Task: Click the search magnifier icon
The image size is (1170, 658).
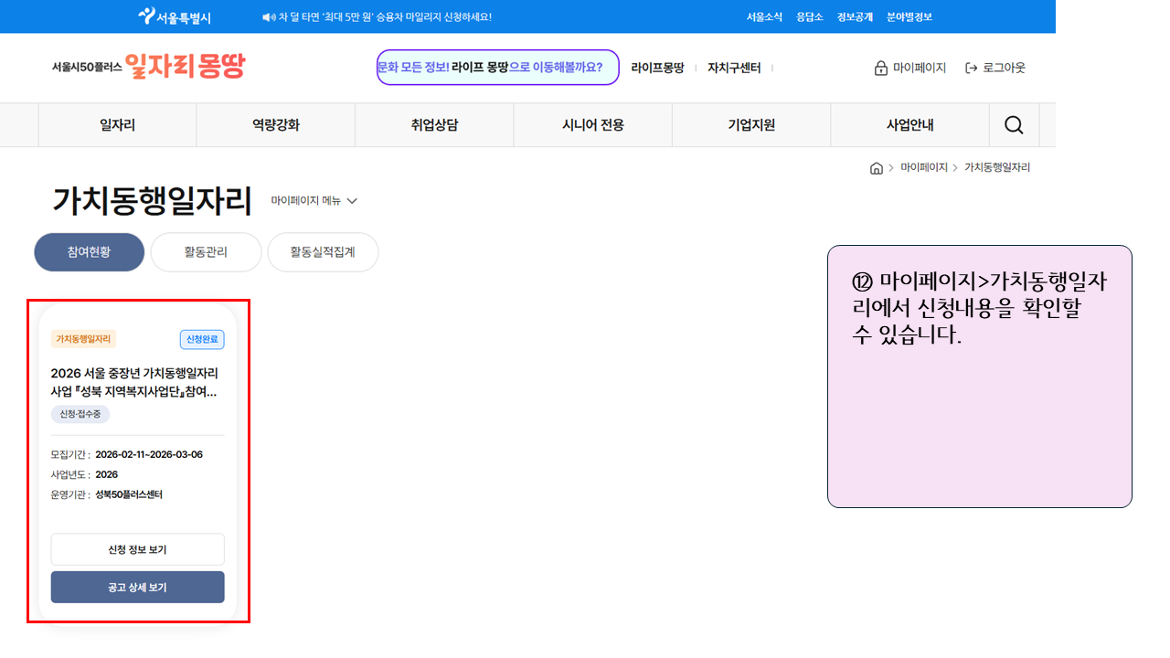Action: point(1013,125)
